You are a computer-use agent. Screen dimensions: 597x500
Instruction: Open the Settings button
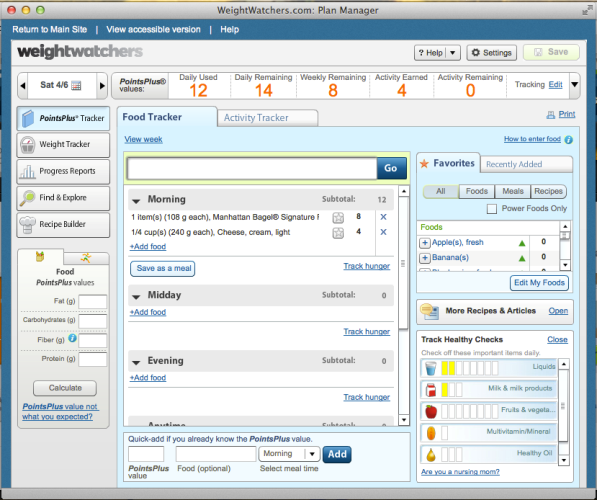492,53
